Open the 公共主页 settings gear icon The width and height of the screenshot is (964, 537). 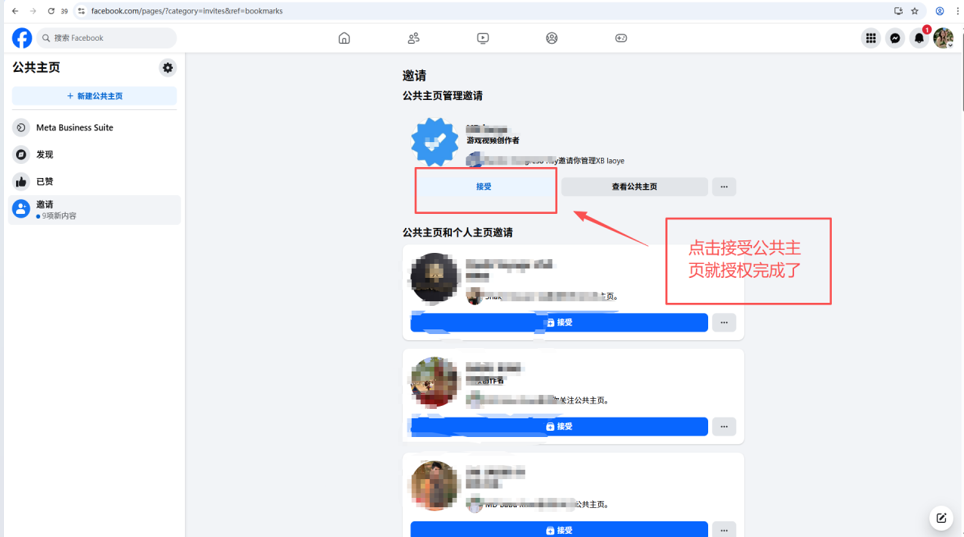(x=168, y=68)
